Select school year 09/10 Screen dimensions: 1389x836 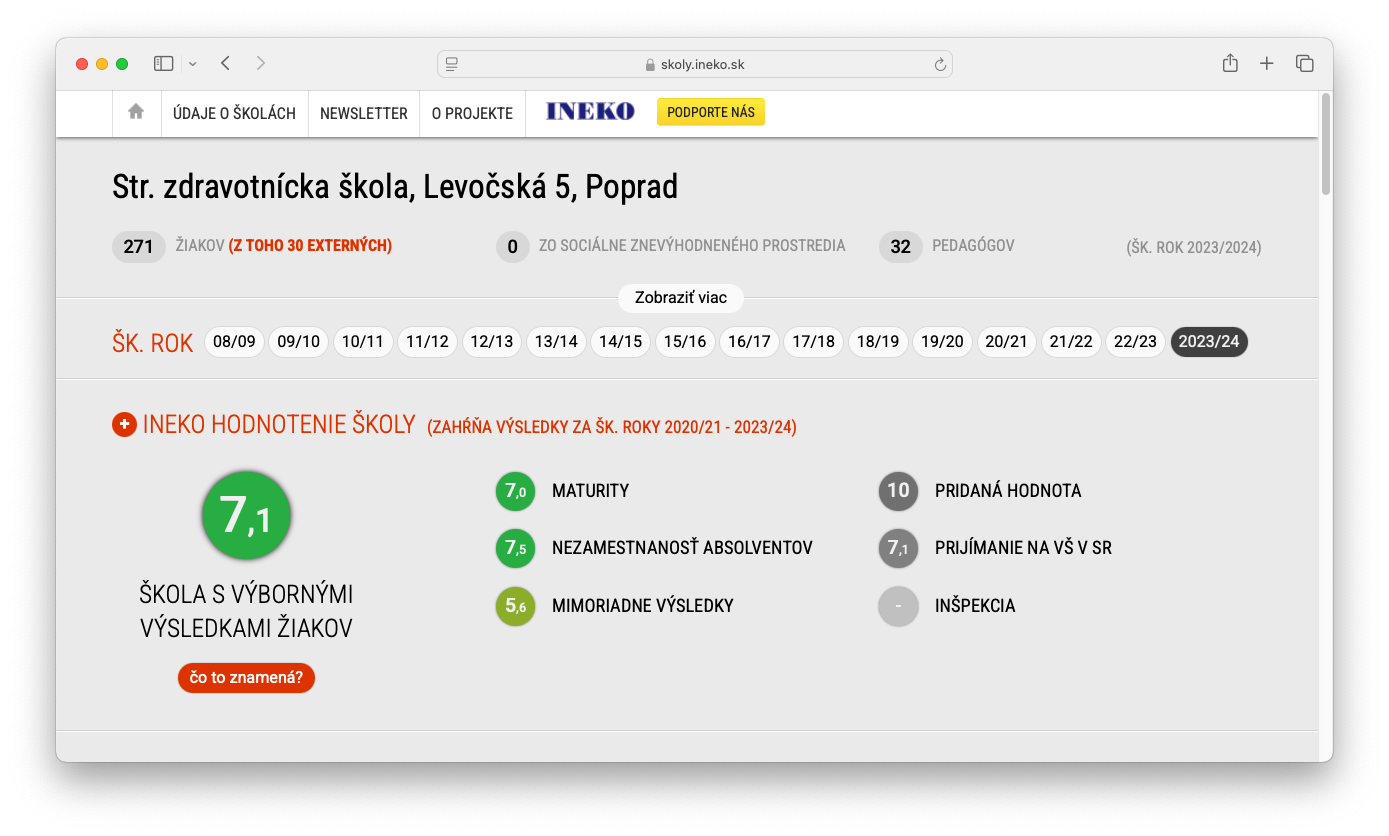click(298, 342)
